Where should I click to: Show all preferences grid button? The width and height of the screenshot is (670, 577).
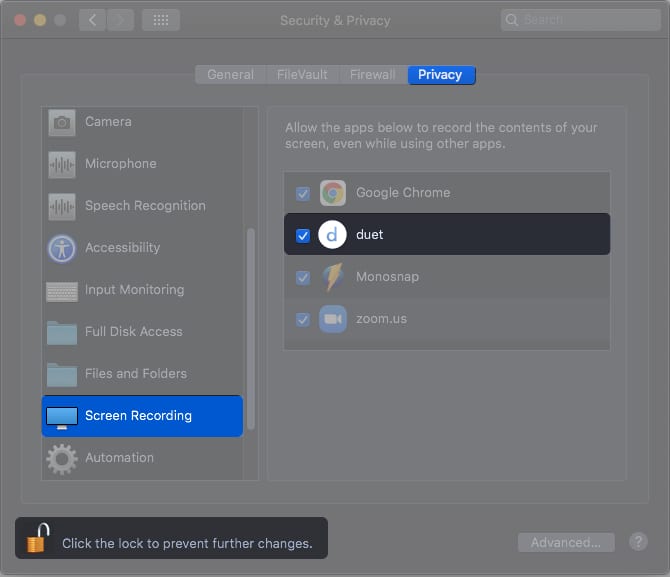pyautogui.click(x=161, y=20)
